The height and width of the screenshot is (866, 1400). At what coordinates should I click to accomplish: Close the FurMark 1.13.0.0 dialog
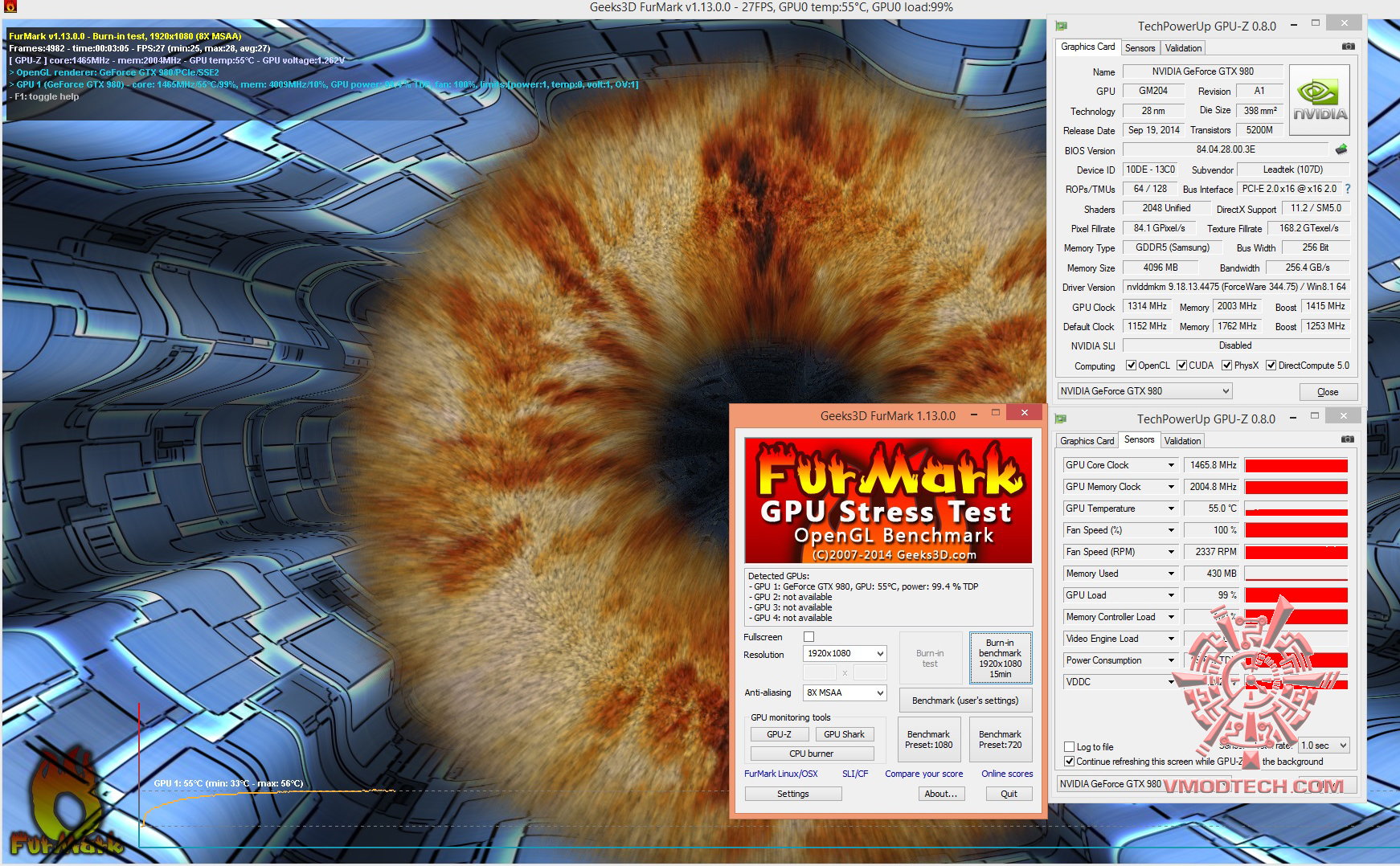point(1024,413)
